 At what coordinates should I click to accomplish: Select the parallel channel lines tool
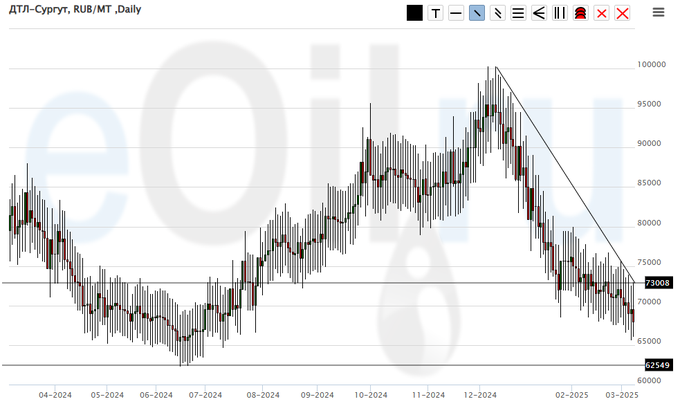(498, 13)
